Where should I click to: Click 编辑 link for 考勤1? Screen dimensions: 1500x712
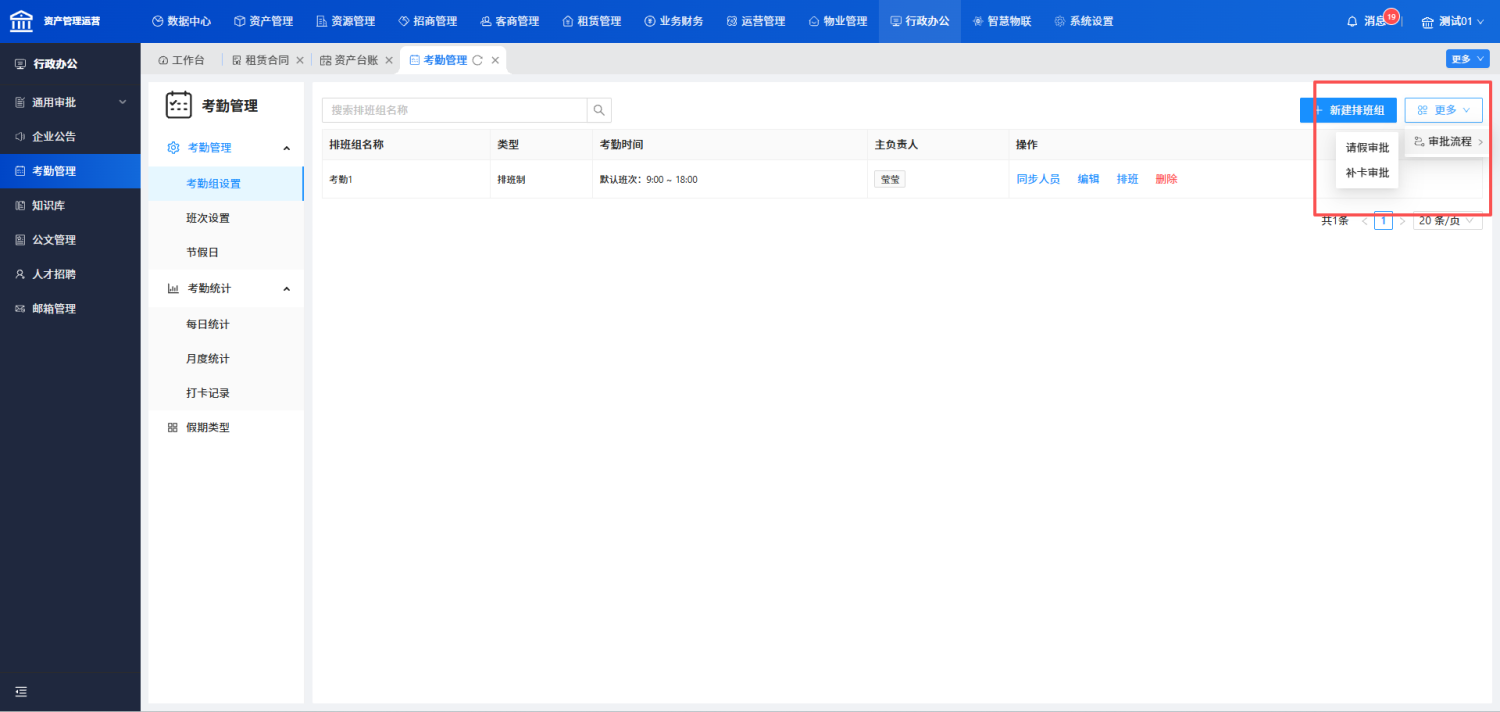tap(1088, 179)
